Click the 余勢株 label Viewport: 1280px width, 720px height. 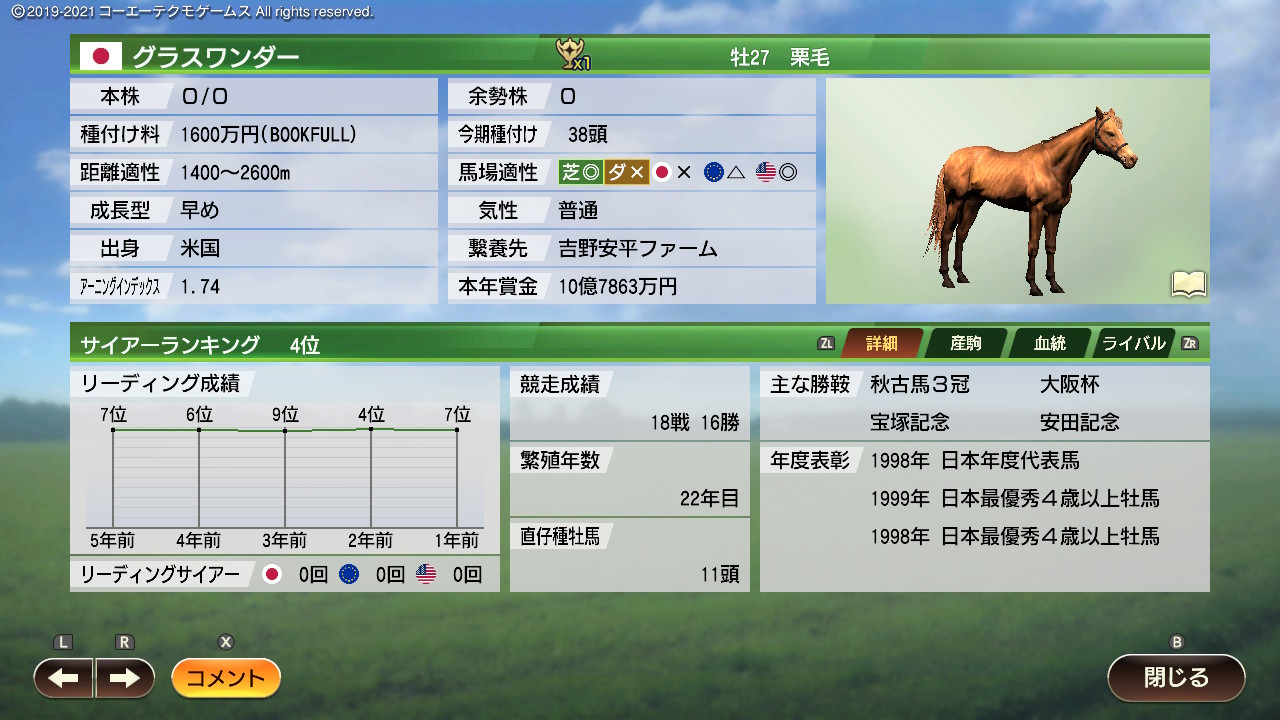[498, 96]
